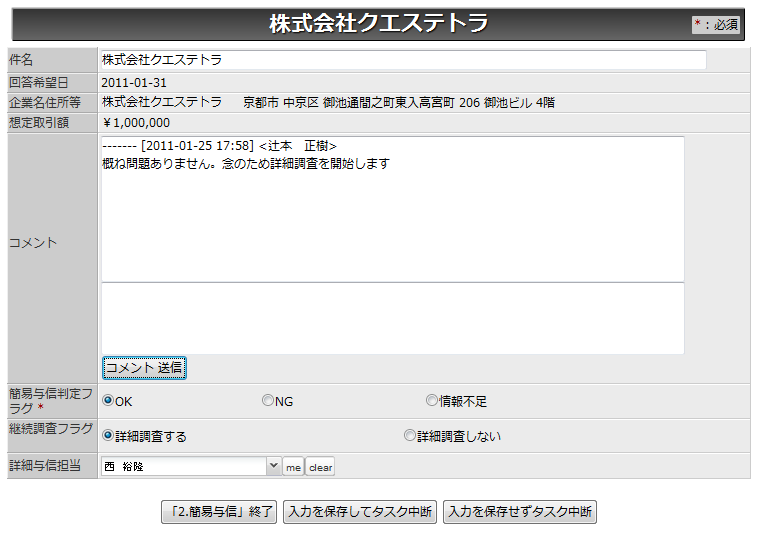Click the clear button

320,467
